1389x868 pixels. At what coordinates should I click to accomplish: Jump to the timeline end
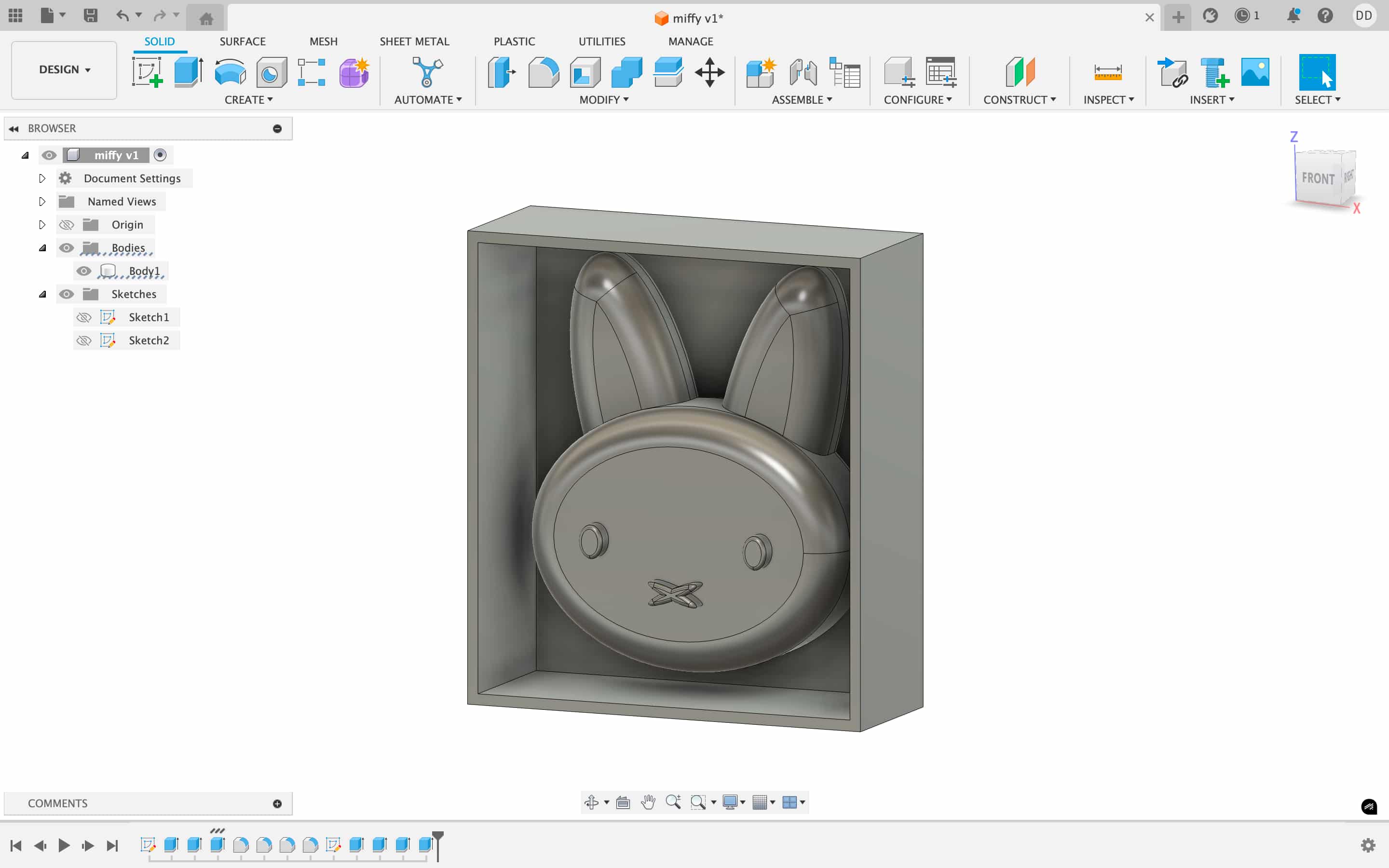click(x=112, y=845)
